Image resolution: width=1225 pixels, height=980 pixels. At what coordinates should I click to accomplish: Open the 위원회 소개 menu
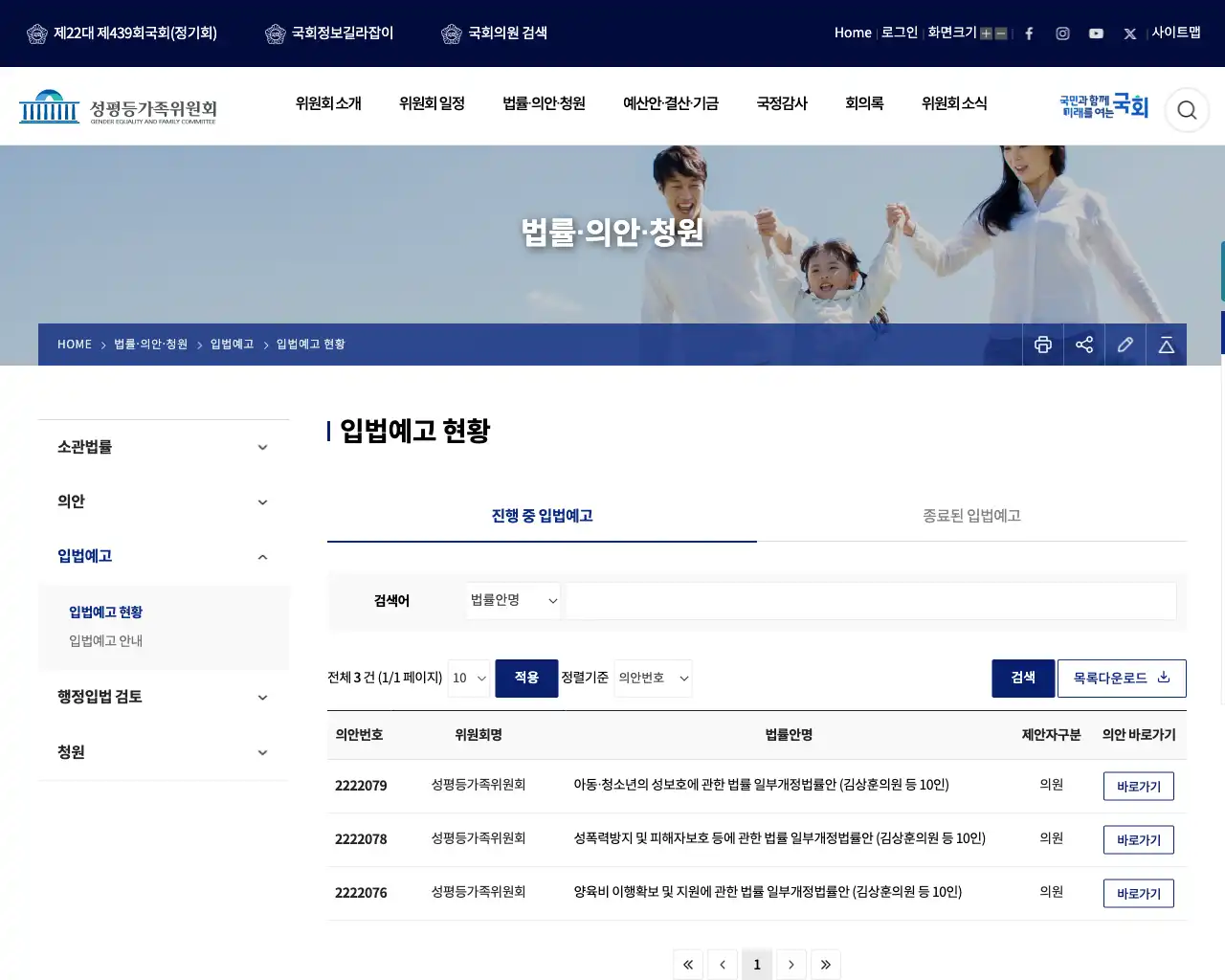coord(328,103)
